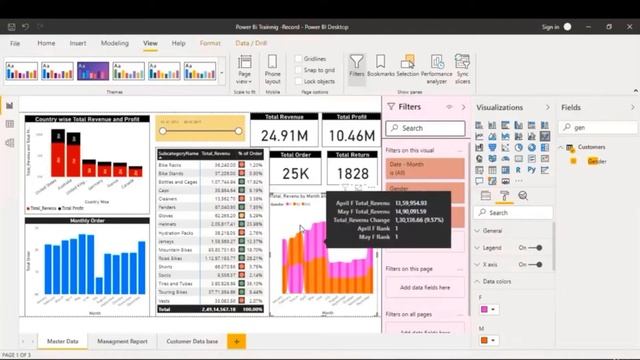Open the Modeling ribbon tab

[x=115, y=43]
